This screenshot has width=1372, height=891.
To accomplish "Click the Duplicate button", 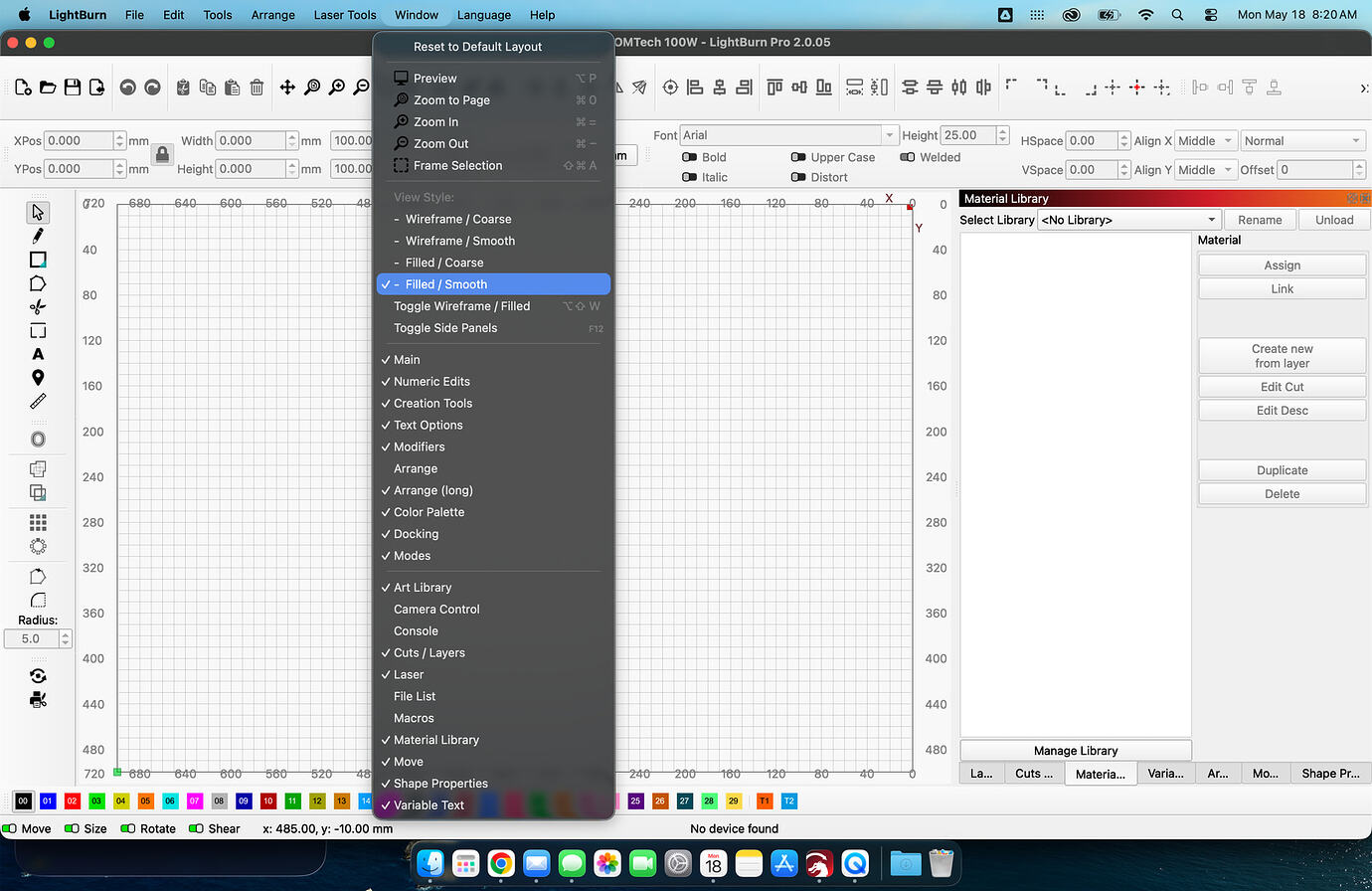I will click(1283, 470).
